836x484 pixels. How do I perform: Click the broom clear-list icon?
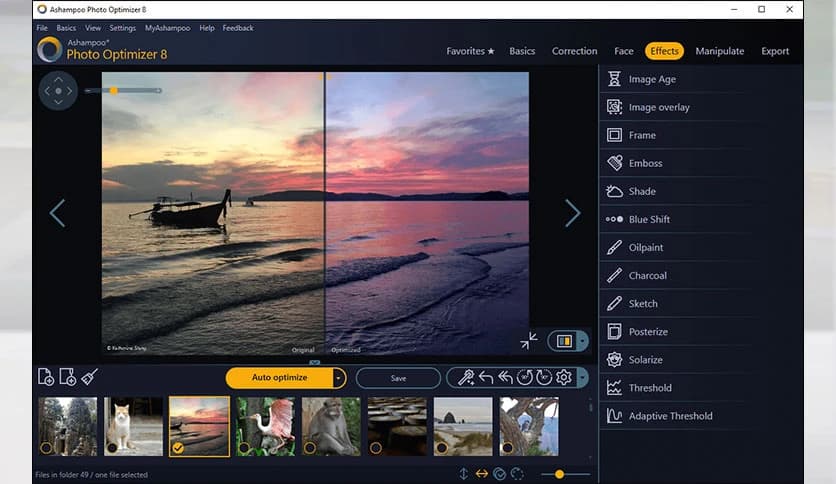tap(90, 377)
